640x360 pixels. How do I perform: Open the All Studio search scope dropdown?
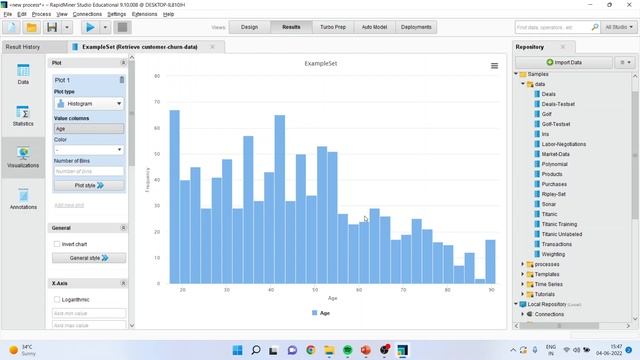point(619,27)
